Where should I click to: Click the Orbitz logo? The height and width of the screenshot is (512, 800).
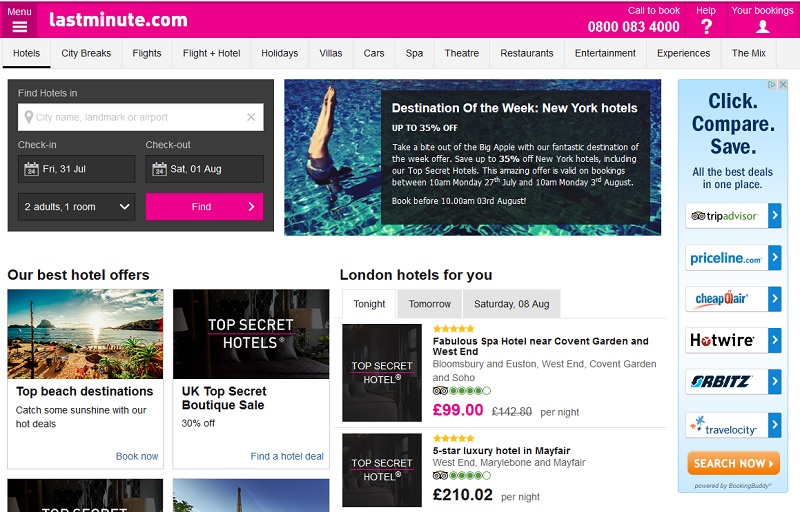click(720, 381)
